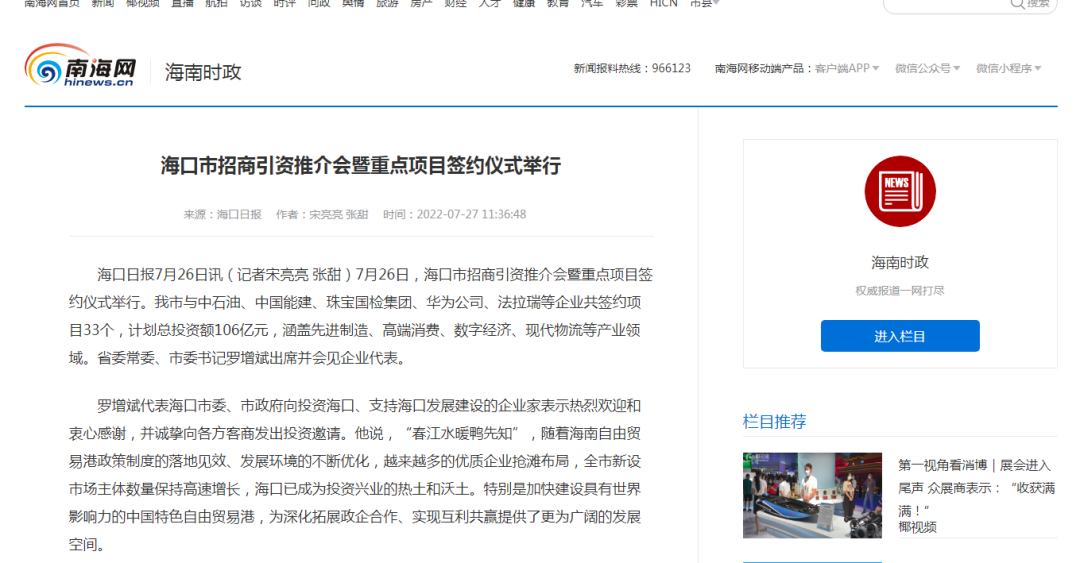
Task: Expand the 微信公众号 dropdown
Action: point(927,68)
